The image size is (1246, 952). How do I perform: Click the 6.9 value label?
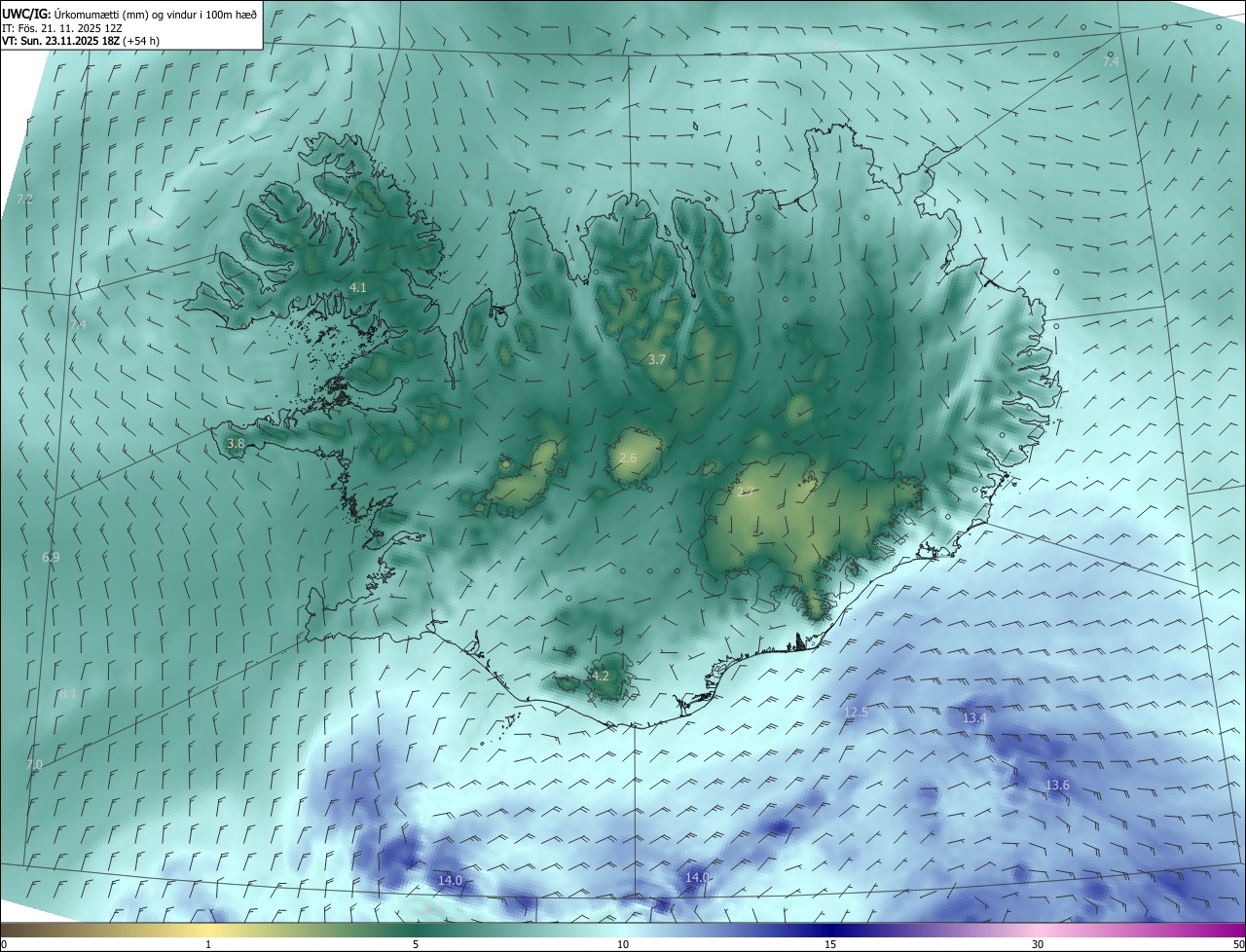[x=51, y=557]
